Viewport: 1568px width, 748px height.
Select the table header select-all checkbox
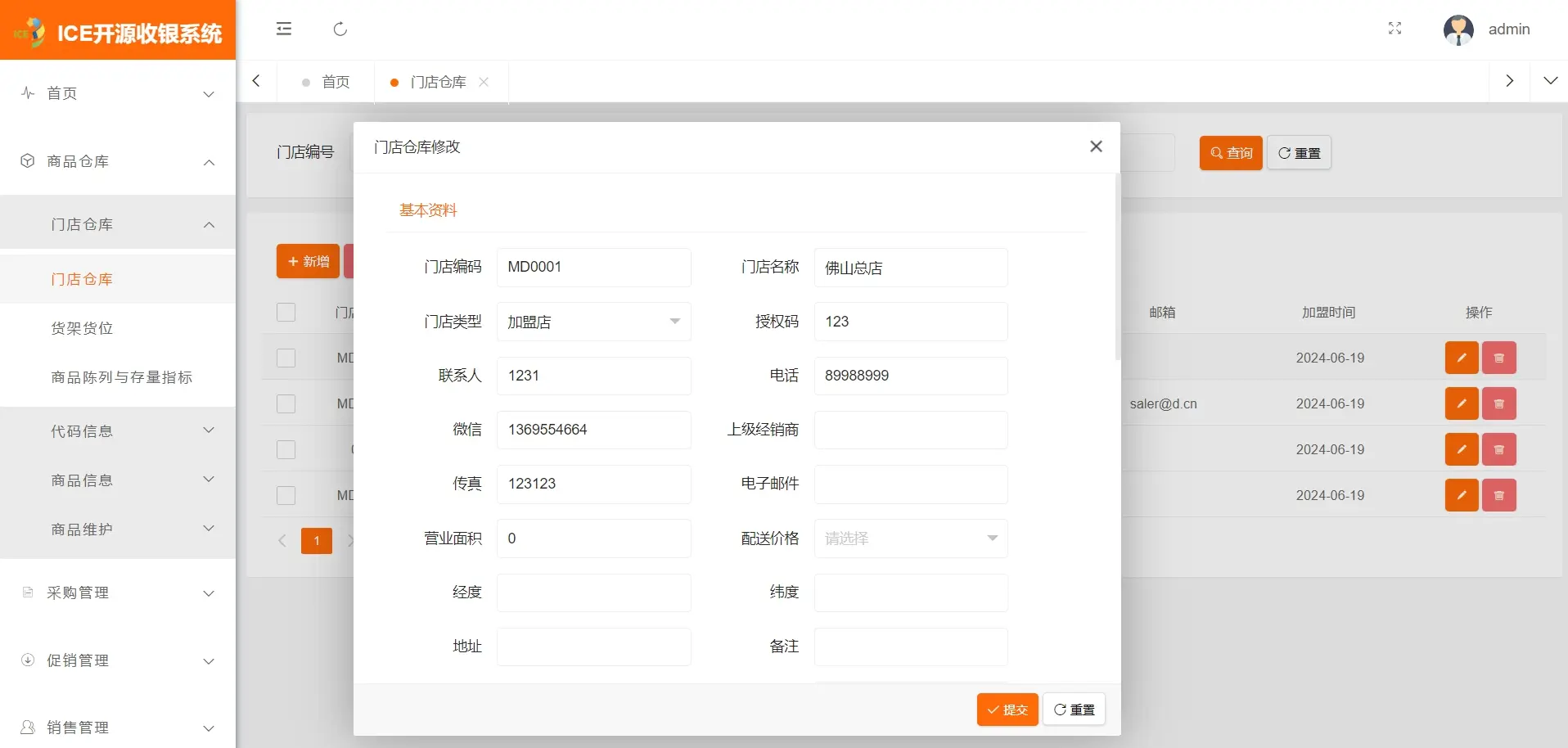[286, 312]
